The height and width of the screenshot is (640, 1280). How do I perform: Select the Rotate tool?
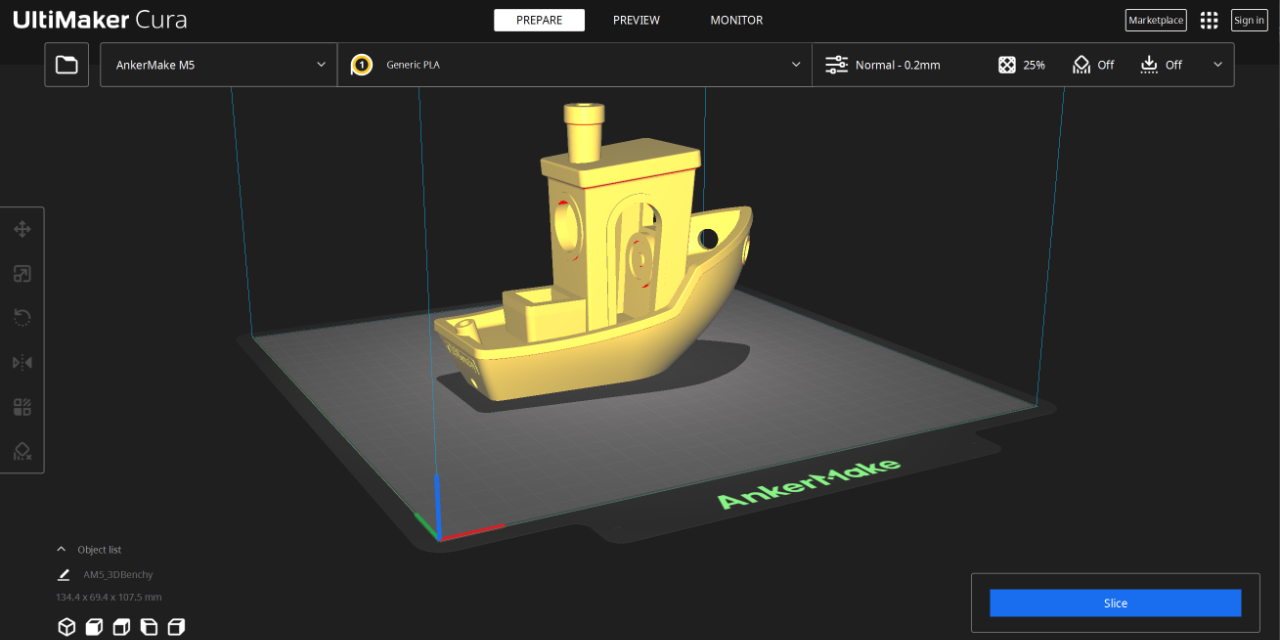[x=21, y=317]
